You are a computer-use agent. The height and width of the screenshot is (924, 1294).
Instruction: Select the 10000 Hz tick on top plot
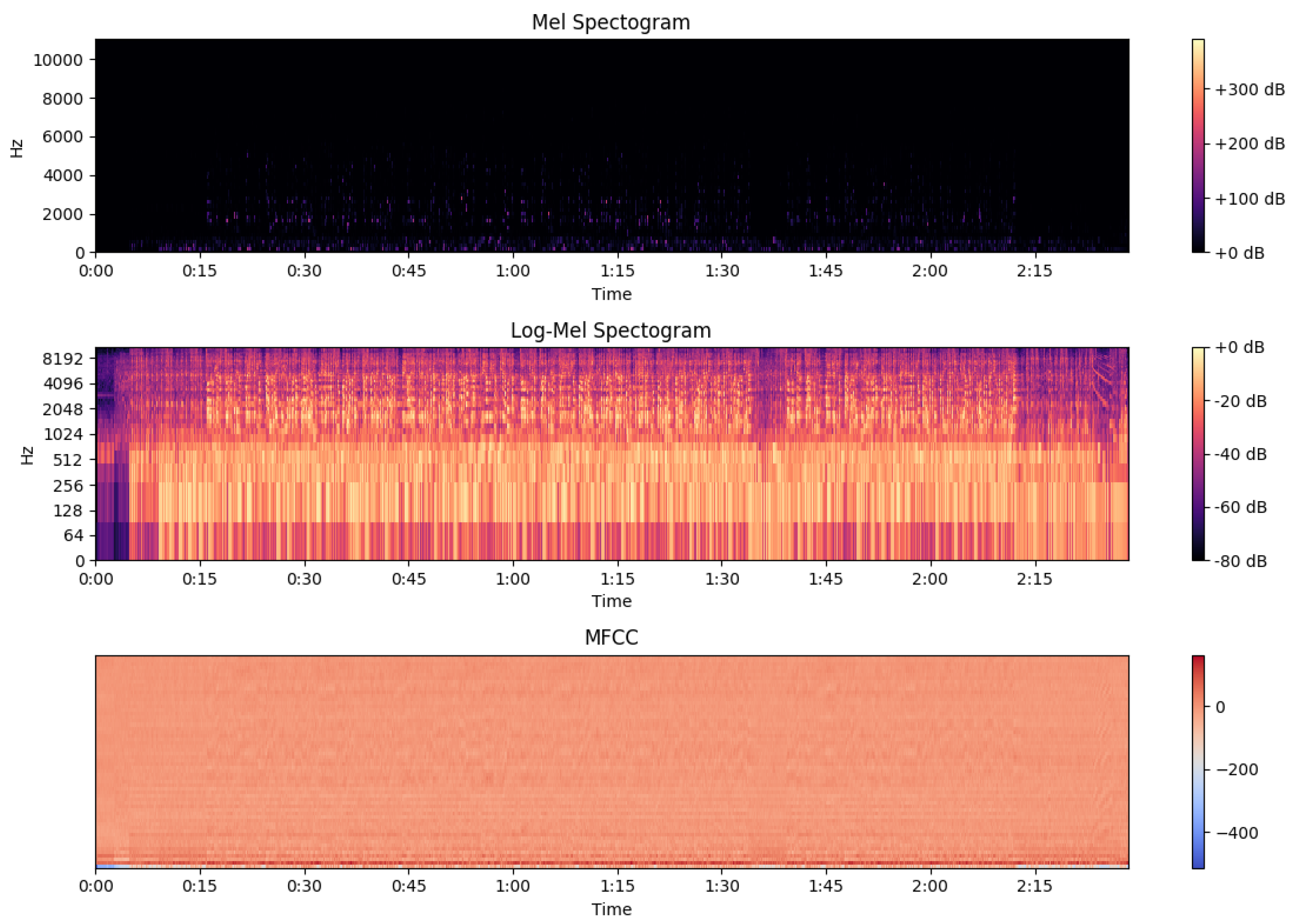(x=59, y=59)
